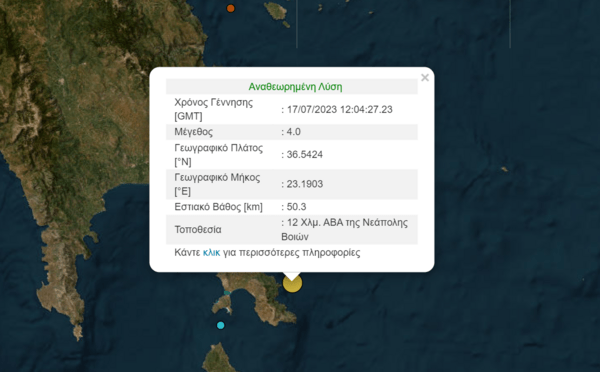600x372 pixels.
Task: Select the small teal marker near the coast
Action: pos(227,293)
